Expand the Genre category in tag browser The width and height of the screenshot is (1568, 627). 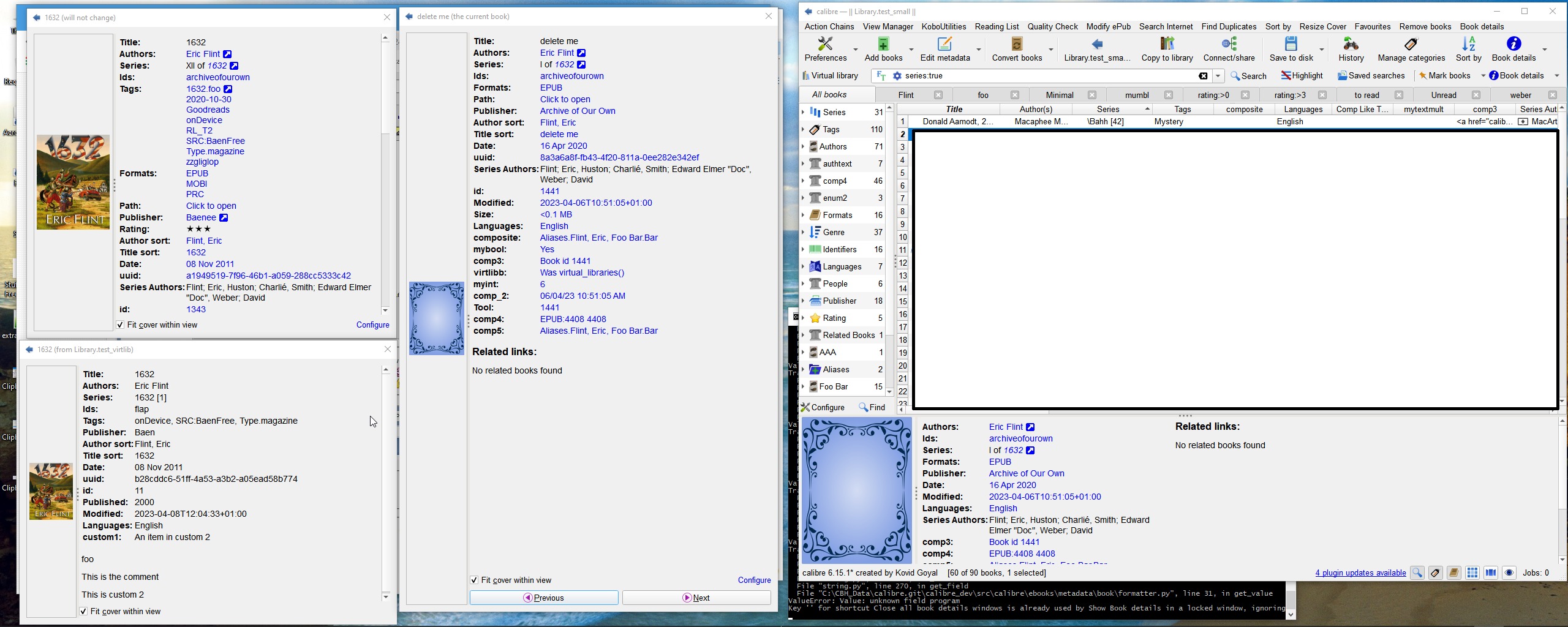pyautogui.click(x=803, y=232)
